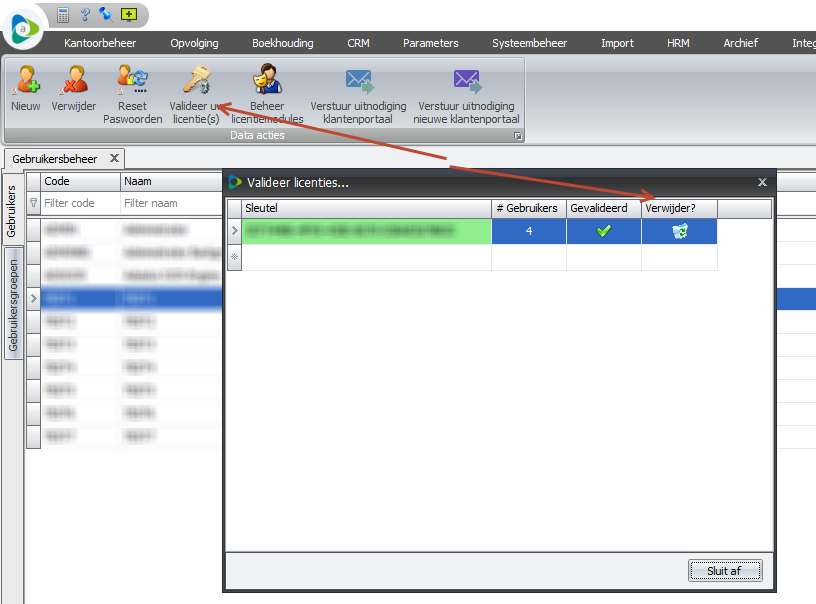Click the recycle bin icon under Verwijder?
Screen dimensions: 816x604
click(x=679, y=231)
